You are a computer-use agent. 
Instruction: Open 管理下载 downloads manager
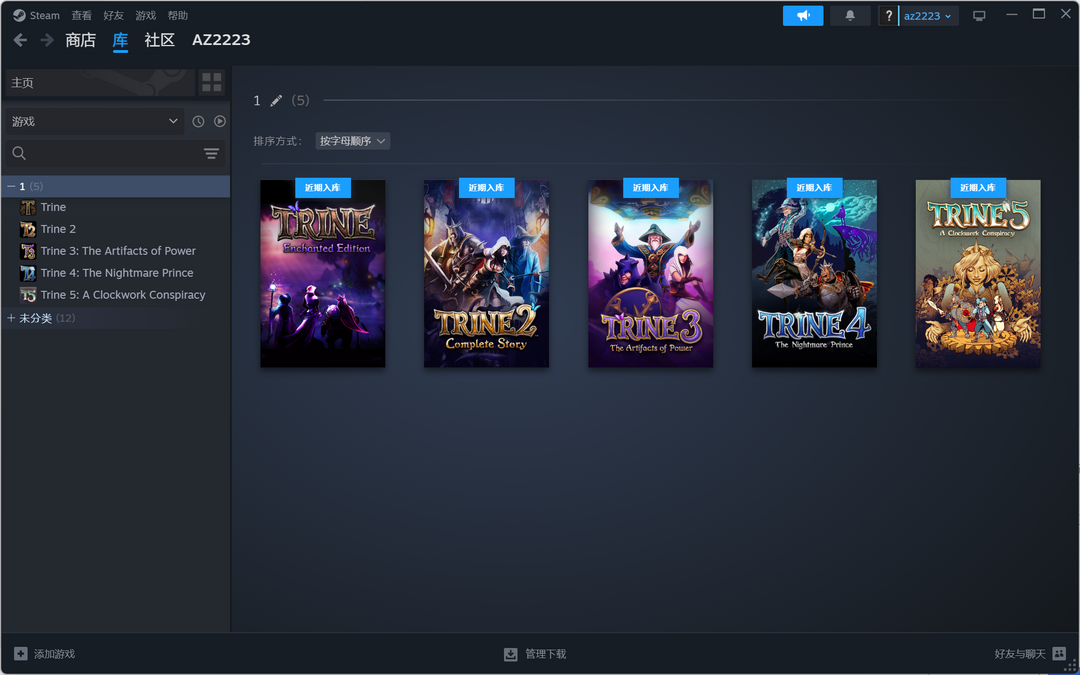tap(535, 654)
